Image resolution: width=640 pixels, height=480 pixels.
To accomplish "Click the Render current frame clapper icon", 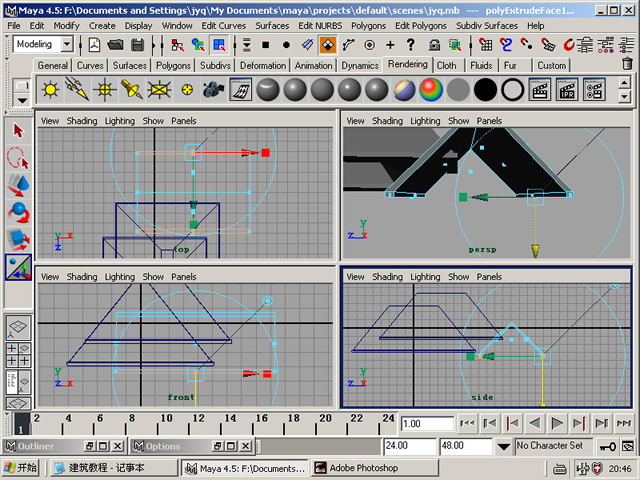I will pyautogui.click(x=540, y=89).
